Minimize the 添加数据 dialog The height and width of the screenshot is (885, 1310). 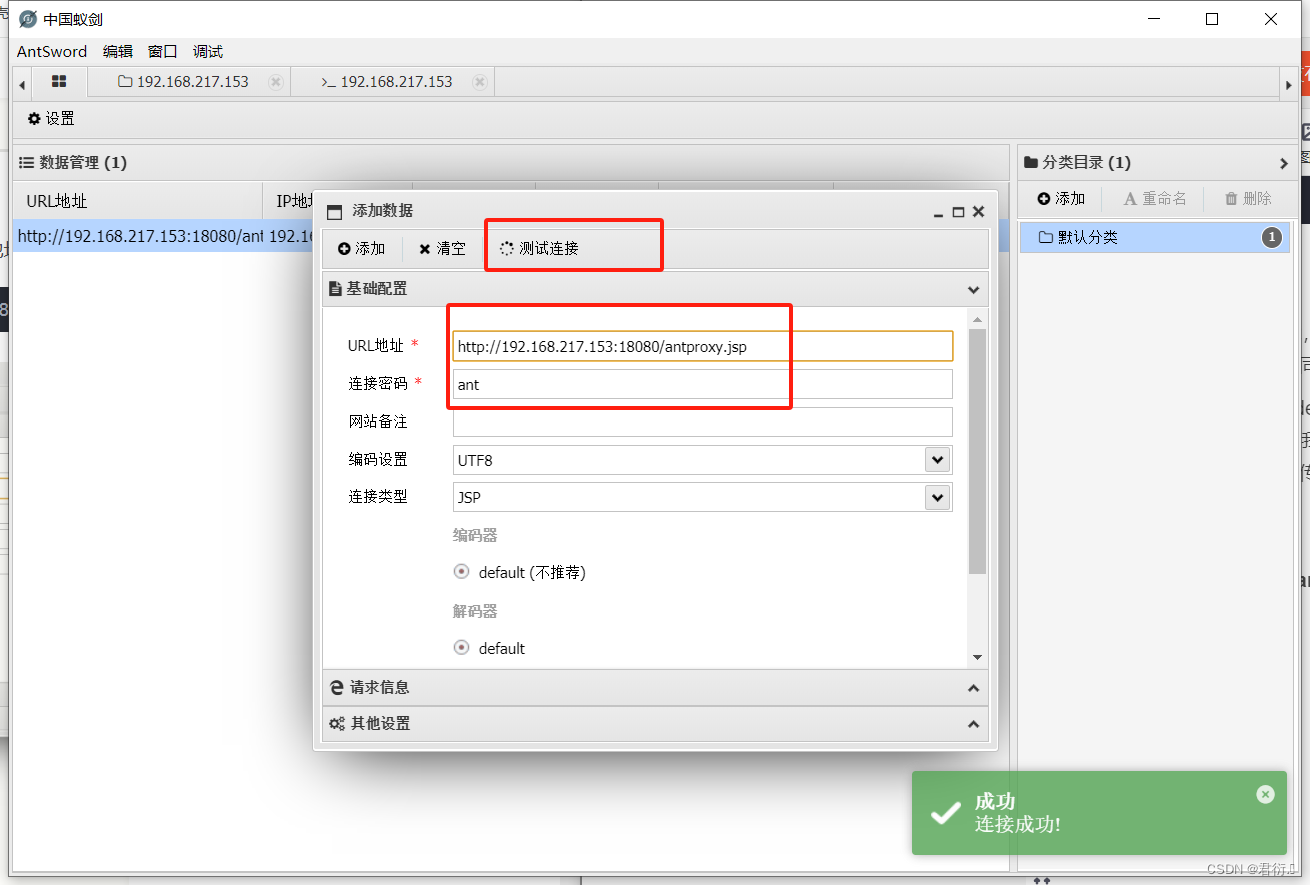pyautogui.click(x=938, y=212)
